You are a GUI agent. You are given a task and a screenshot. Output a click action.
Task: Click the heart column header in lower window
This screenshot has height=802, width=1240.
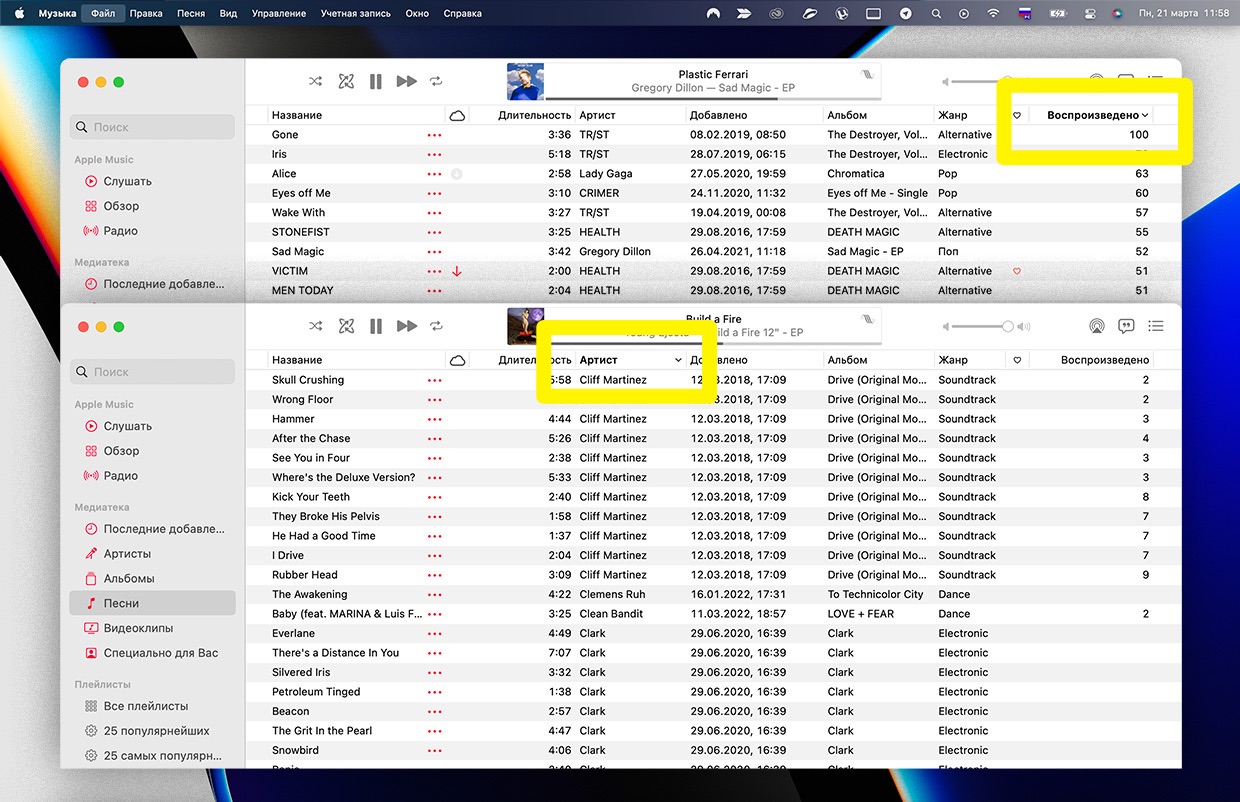[1017, 360]
